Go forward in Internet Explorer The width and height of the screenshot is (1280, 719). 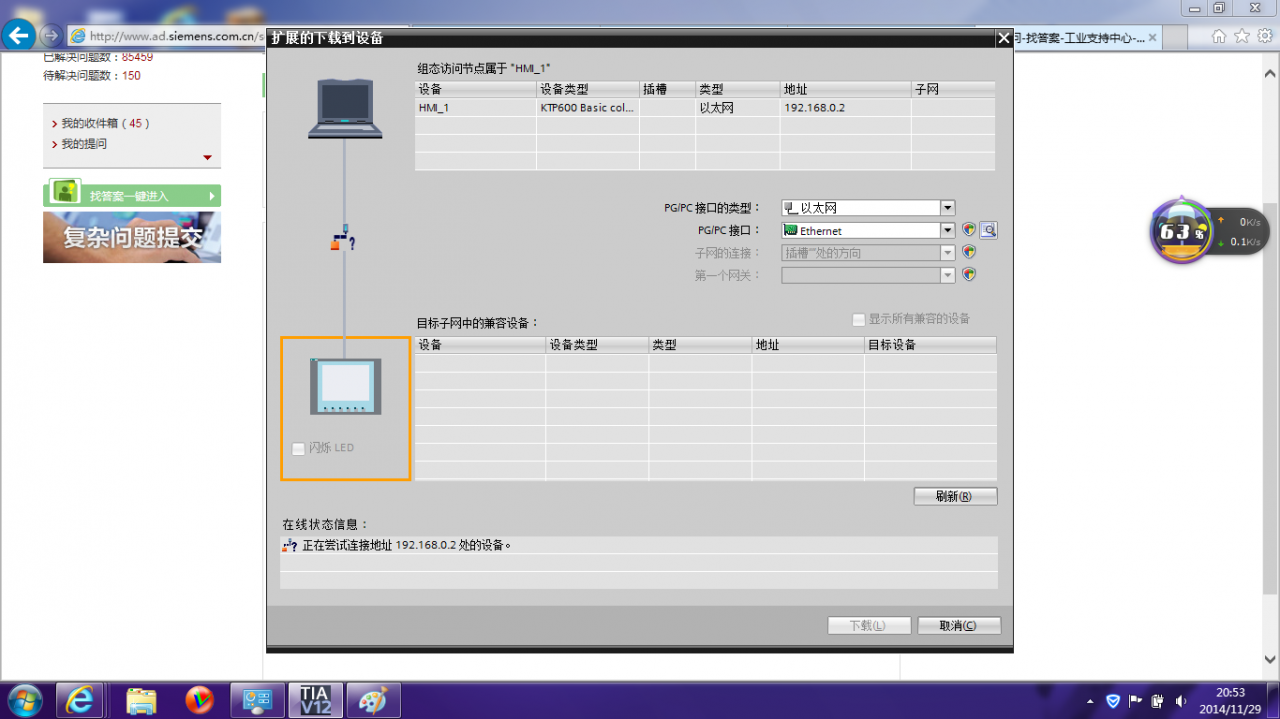(x=50, y=36)
